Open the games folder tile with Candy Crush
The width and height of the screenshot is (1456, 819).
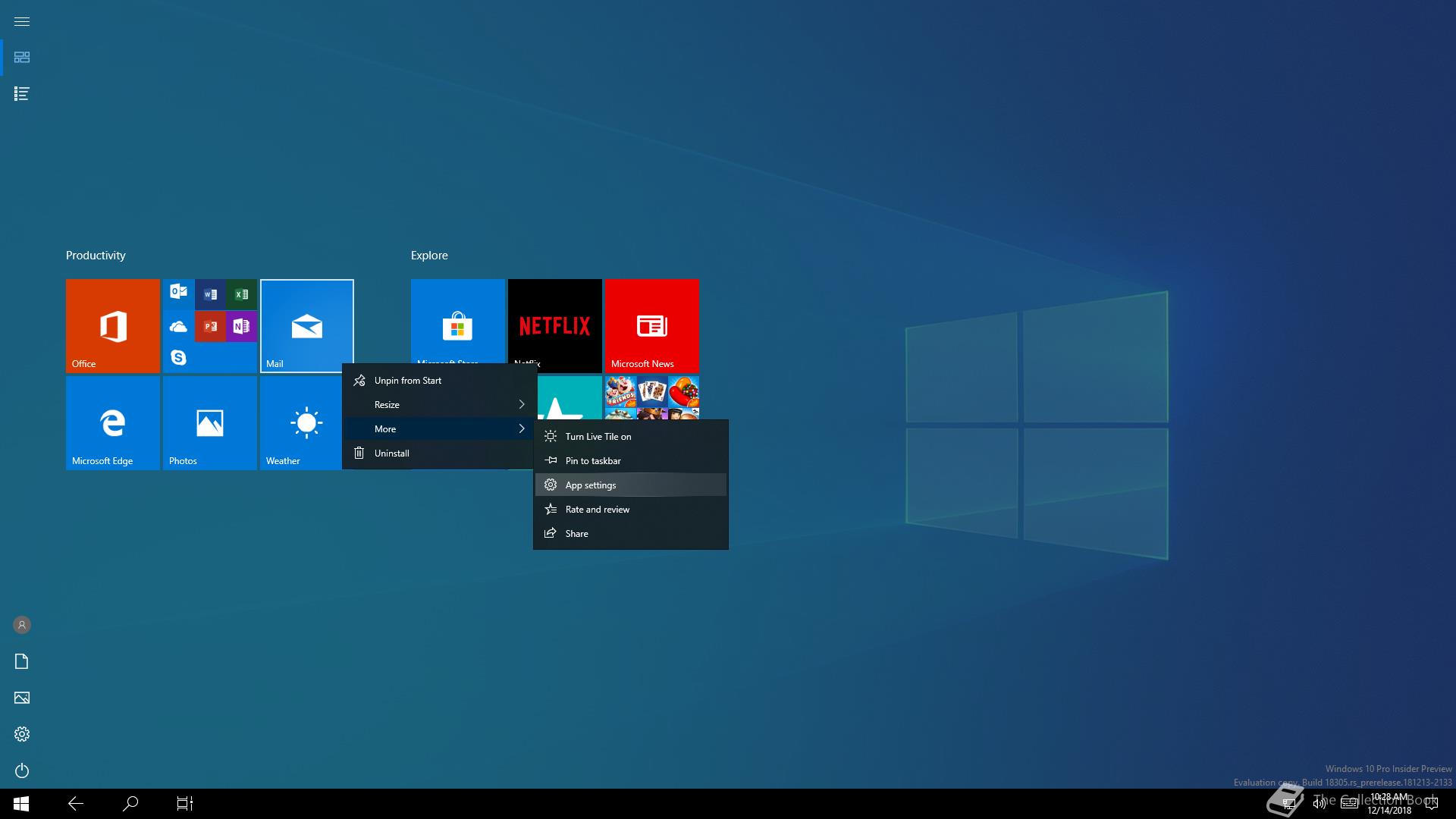tap(652, 398)
